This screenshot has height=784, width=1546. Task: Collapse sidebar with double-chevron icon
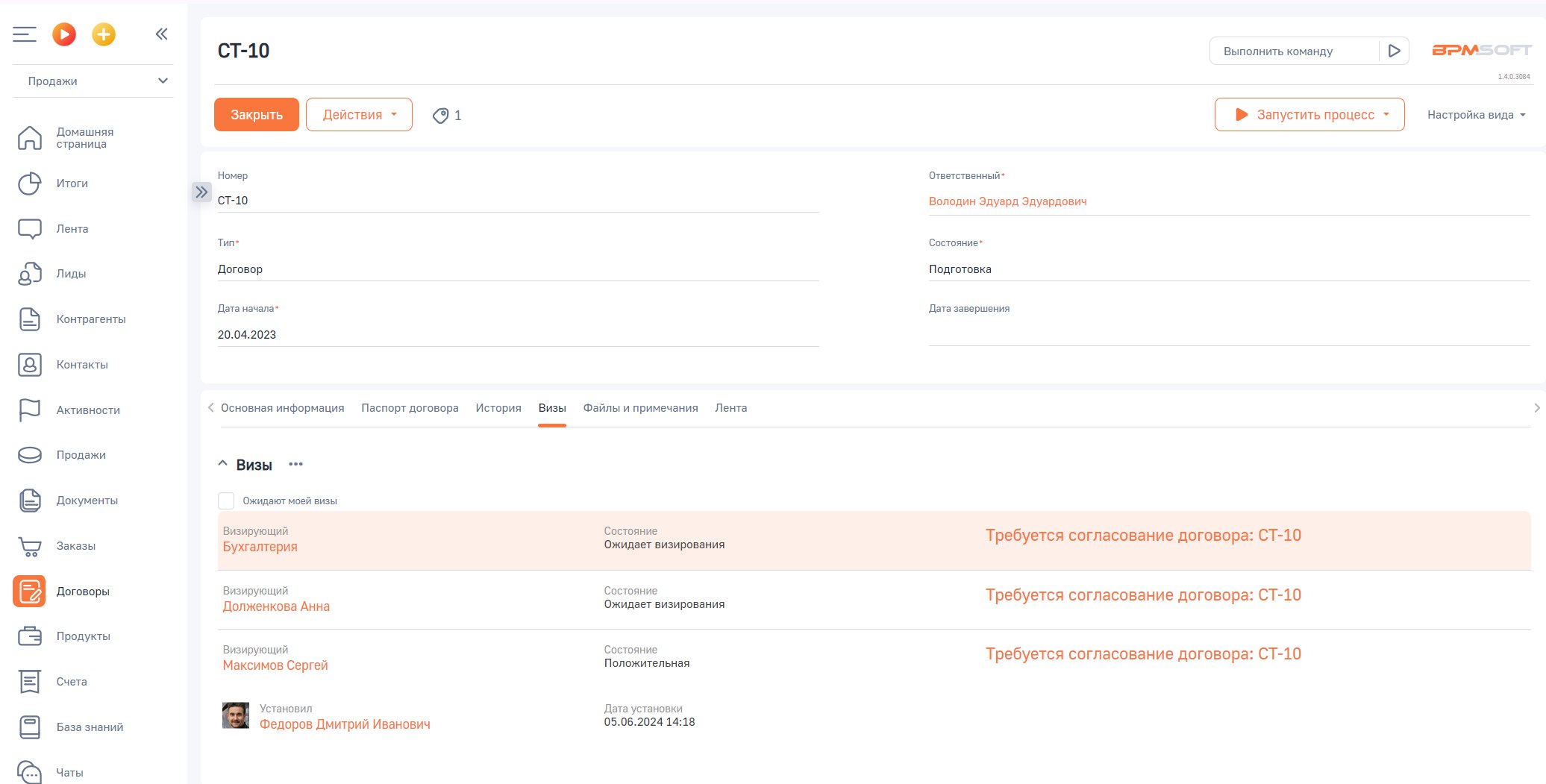[161, 34]
